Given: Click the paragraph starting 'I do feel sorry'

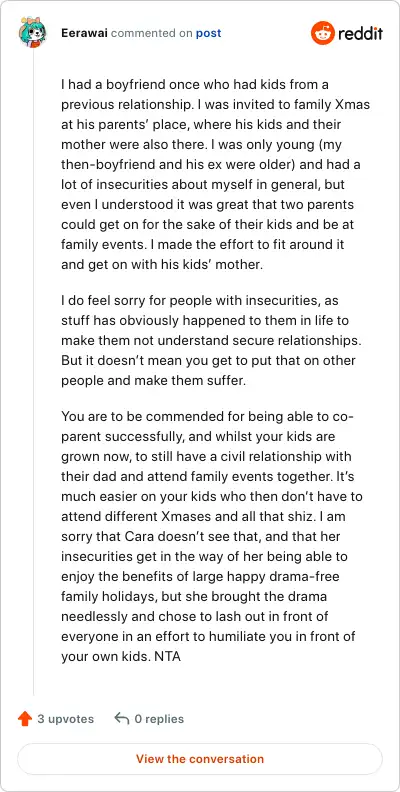Looking at the screenshot, I should tap(212, 340).
